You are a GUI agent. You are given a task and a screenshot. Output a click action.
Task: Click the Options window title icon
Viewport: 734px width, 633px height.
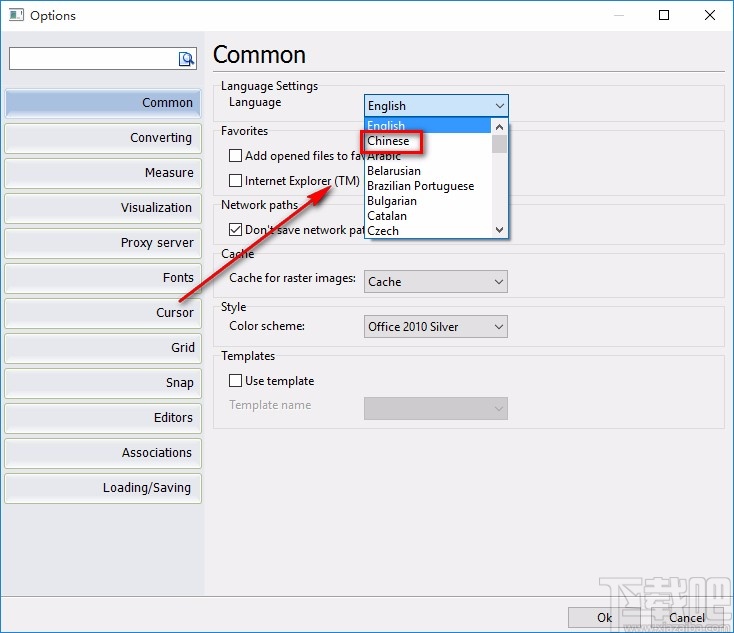16,15
